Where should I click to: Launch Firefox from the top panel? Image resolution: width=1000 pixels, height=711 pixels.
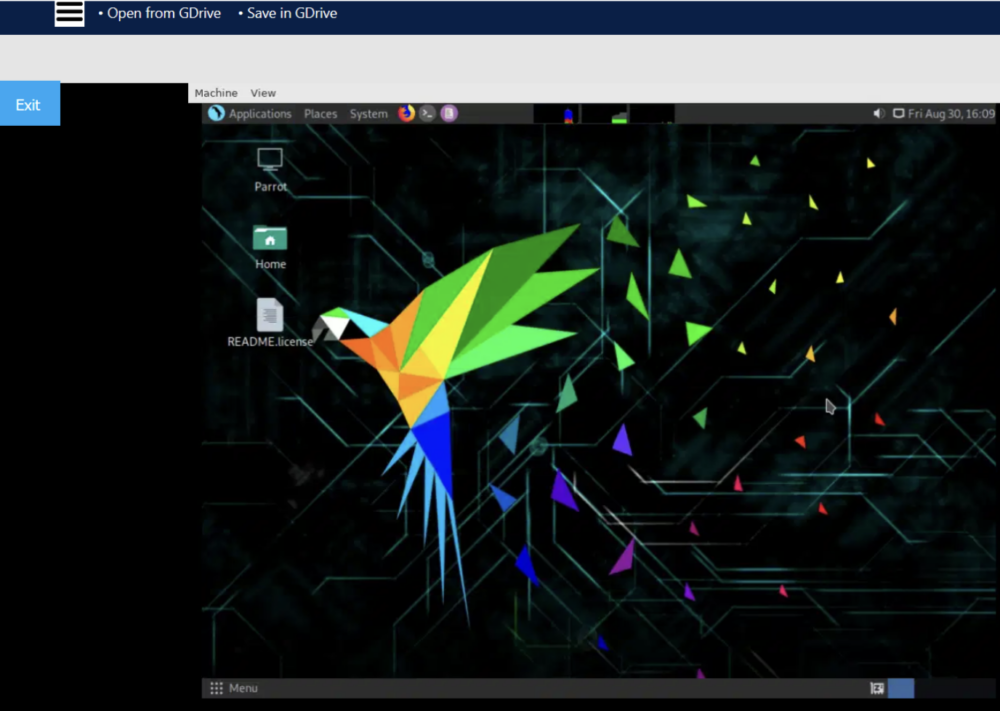[406, 113]
